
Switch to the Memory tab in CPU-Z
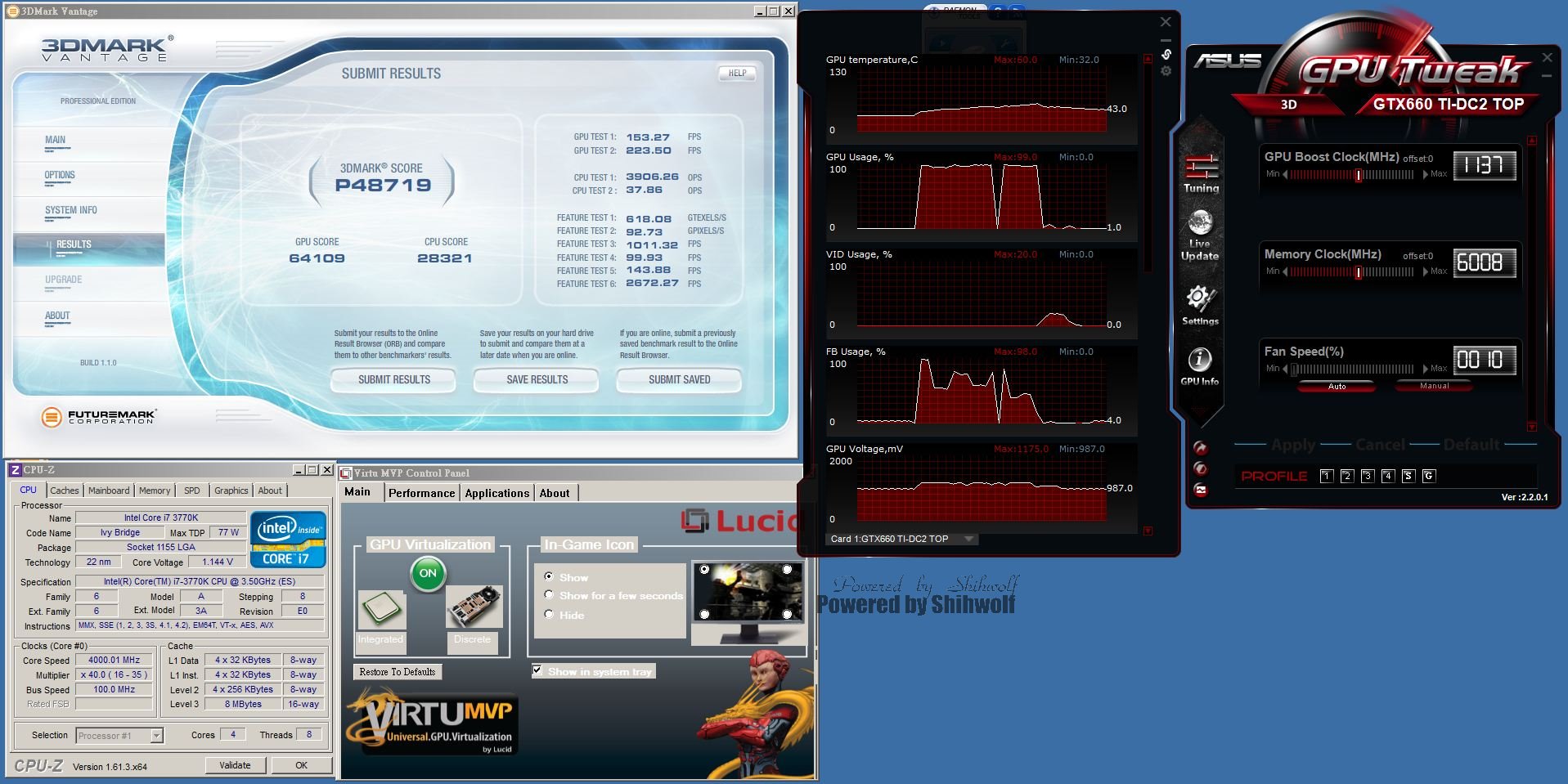click(x=155, y=491)
